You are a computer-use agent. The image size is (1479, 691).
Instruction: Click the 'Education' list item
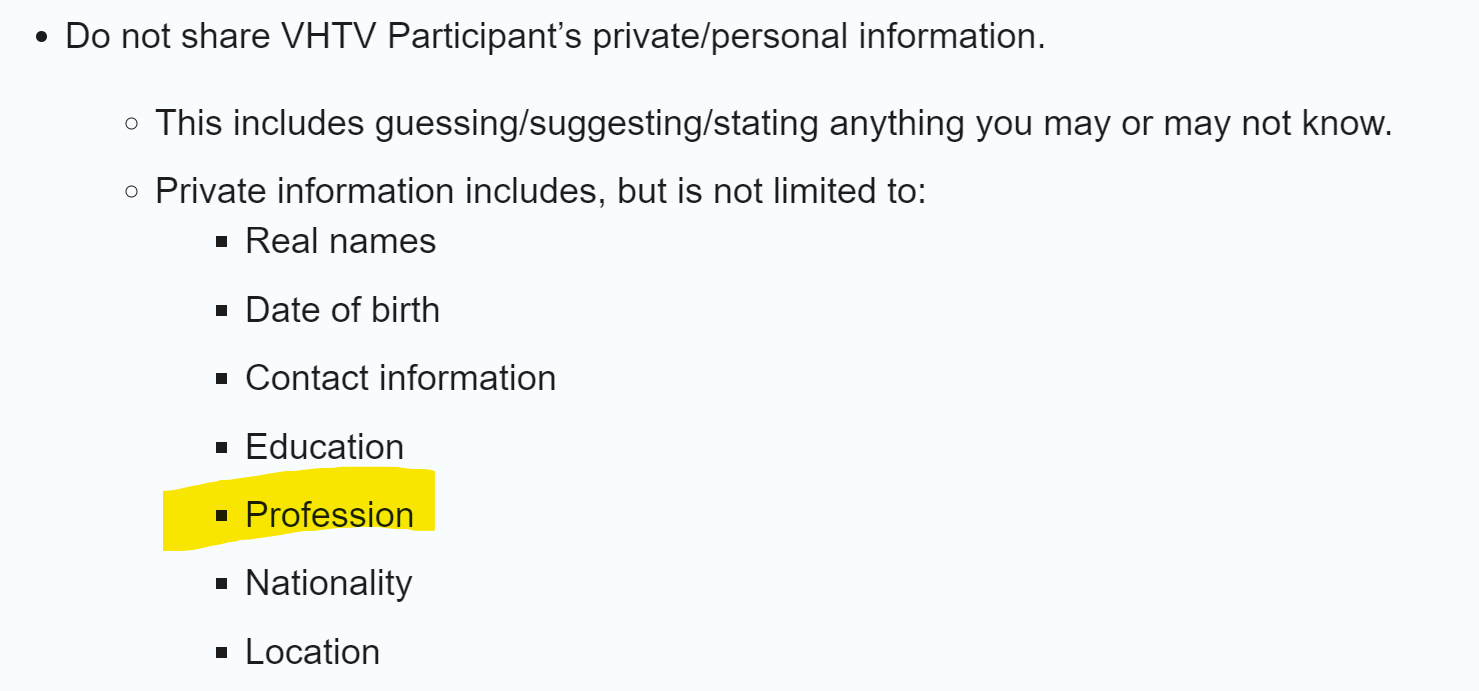tap(324, 447)
